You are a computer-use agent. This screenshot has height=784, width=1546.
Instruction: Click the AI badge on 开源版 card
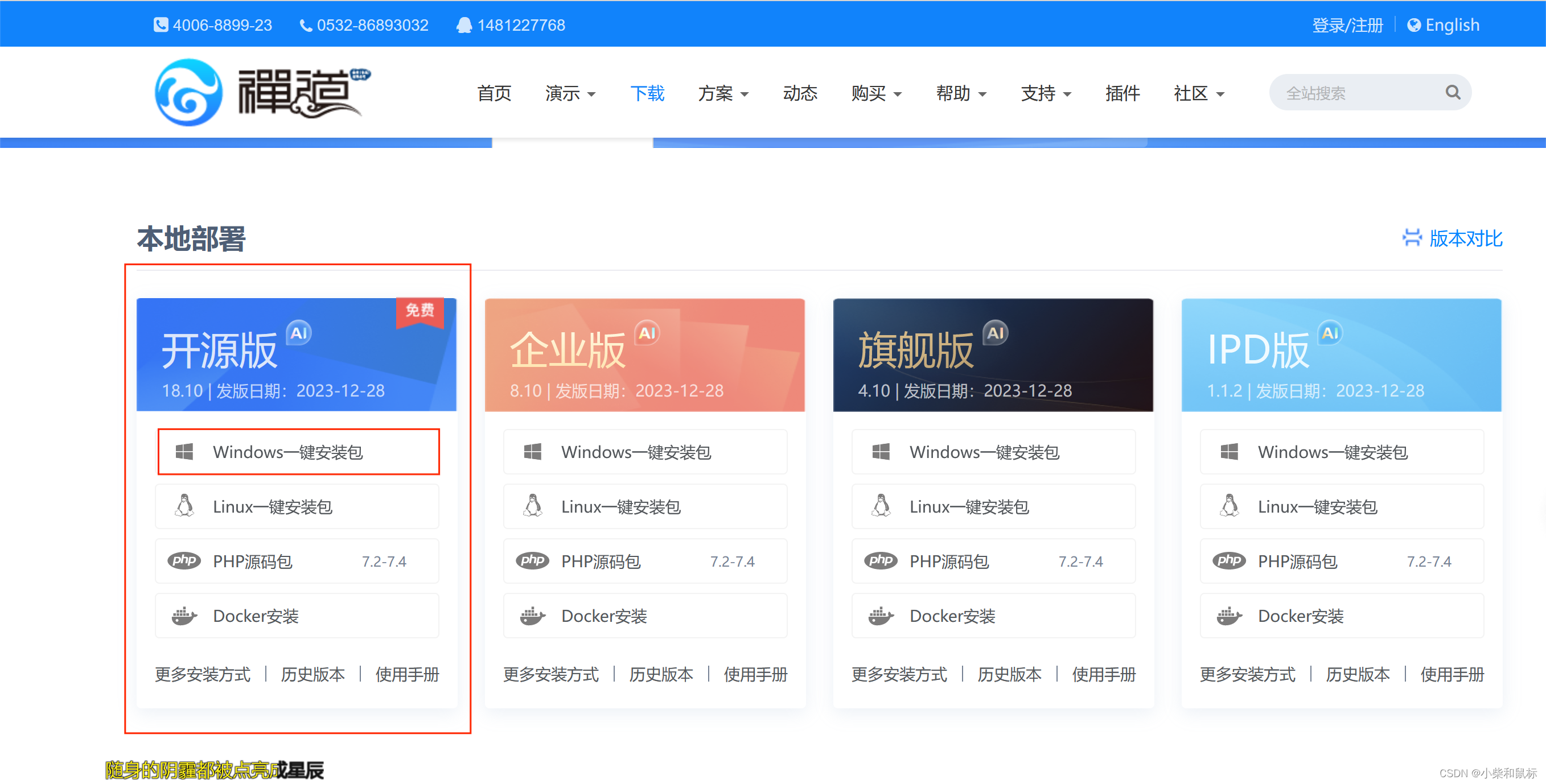point(299,333)
